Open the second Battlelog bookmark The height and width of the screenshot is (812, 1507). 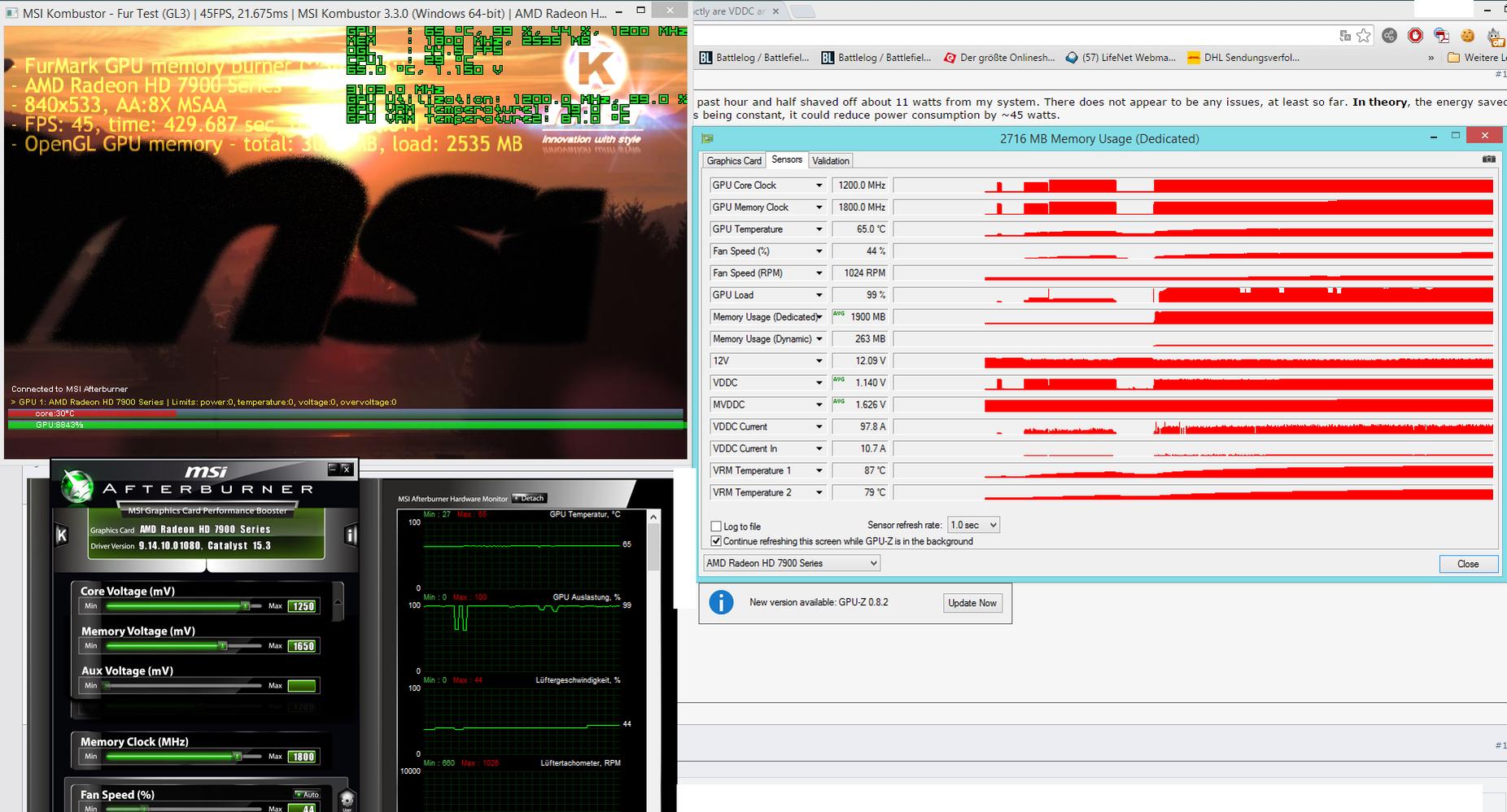876,58
